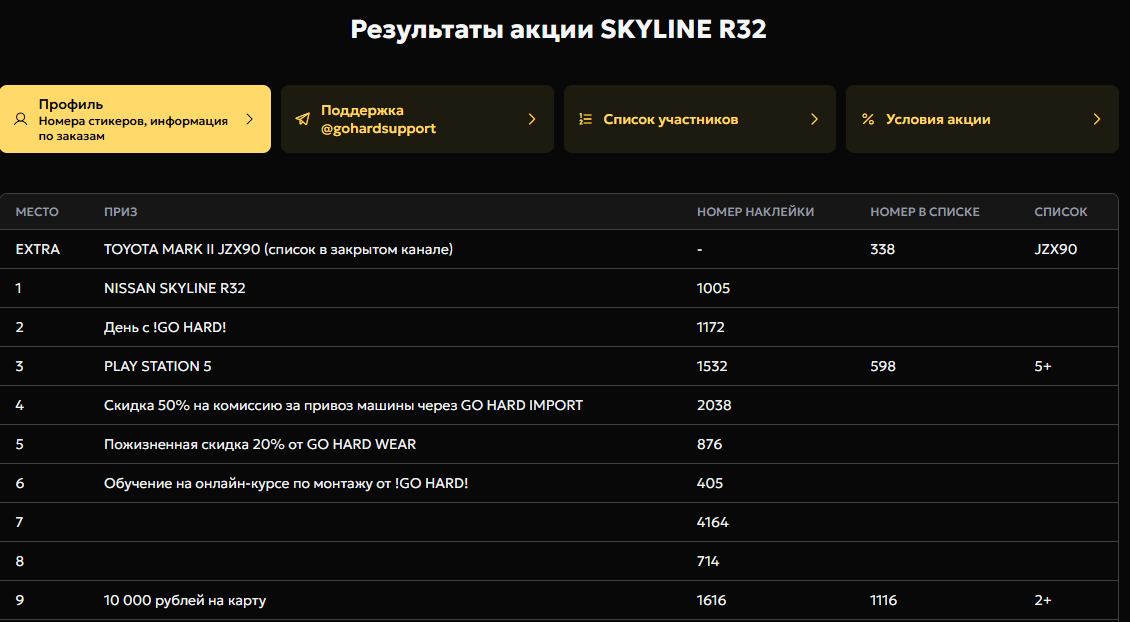Screen dimensions: 1130x622
Task: Expand the Профиль card chevron
Action: [x=250, y=119]
